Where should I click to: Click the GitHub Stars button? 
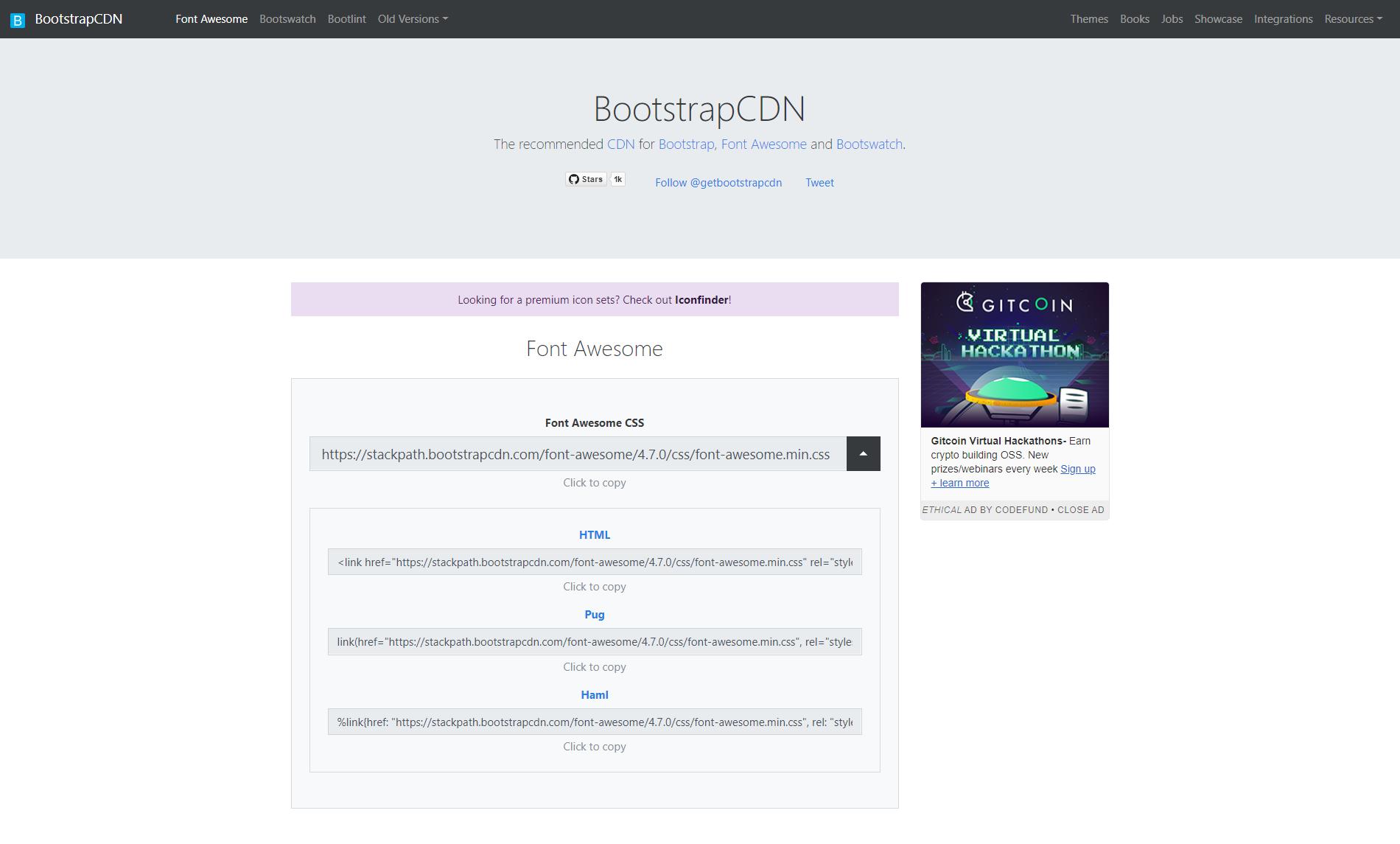[x=586, y=179]
